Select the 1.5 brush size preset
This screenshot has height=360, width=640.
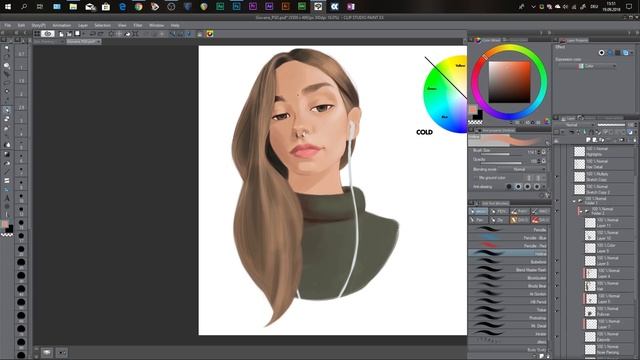[21, 81]
